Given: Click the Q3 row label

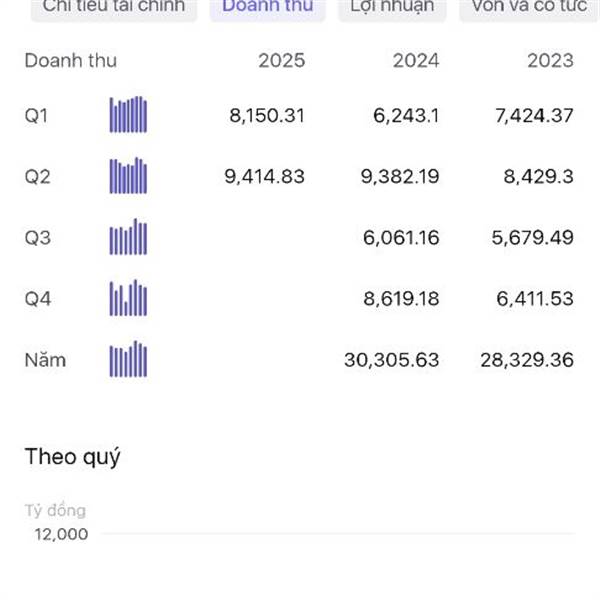Looking at the screenshot, I should click(37, 238).
